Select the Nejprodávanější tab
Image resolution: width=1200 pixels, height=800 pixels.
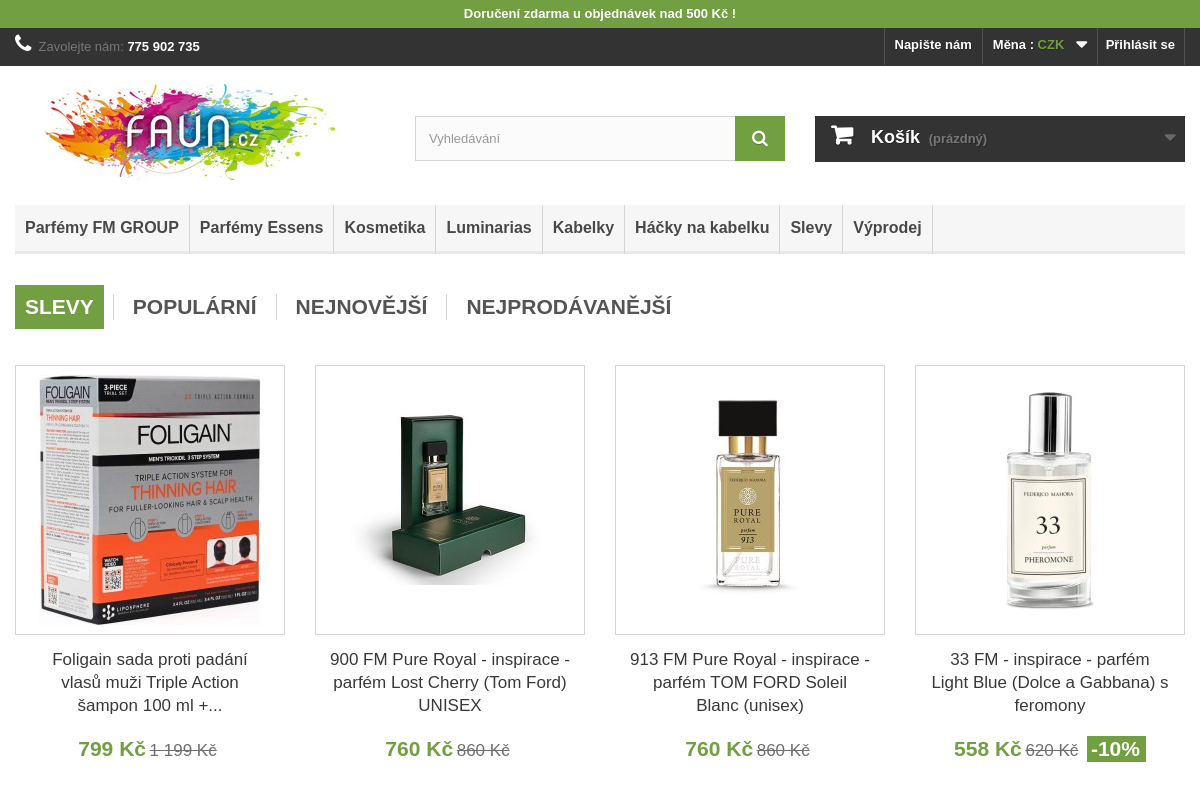568,307
